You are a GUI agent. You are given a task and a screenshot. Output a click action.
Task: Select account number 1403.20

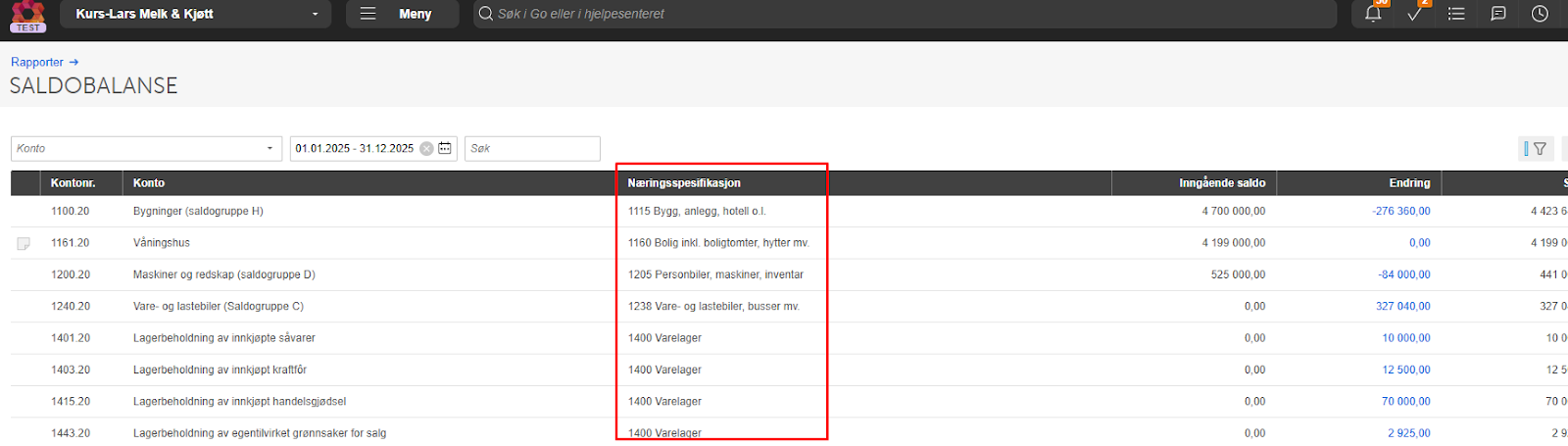71,370
